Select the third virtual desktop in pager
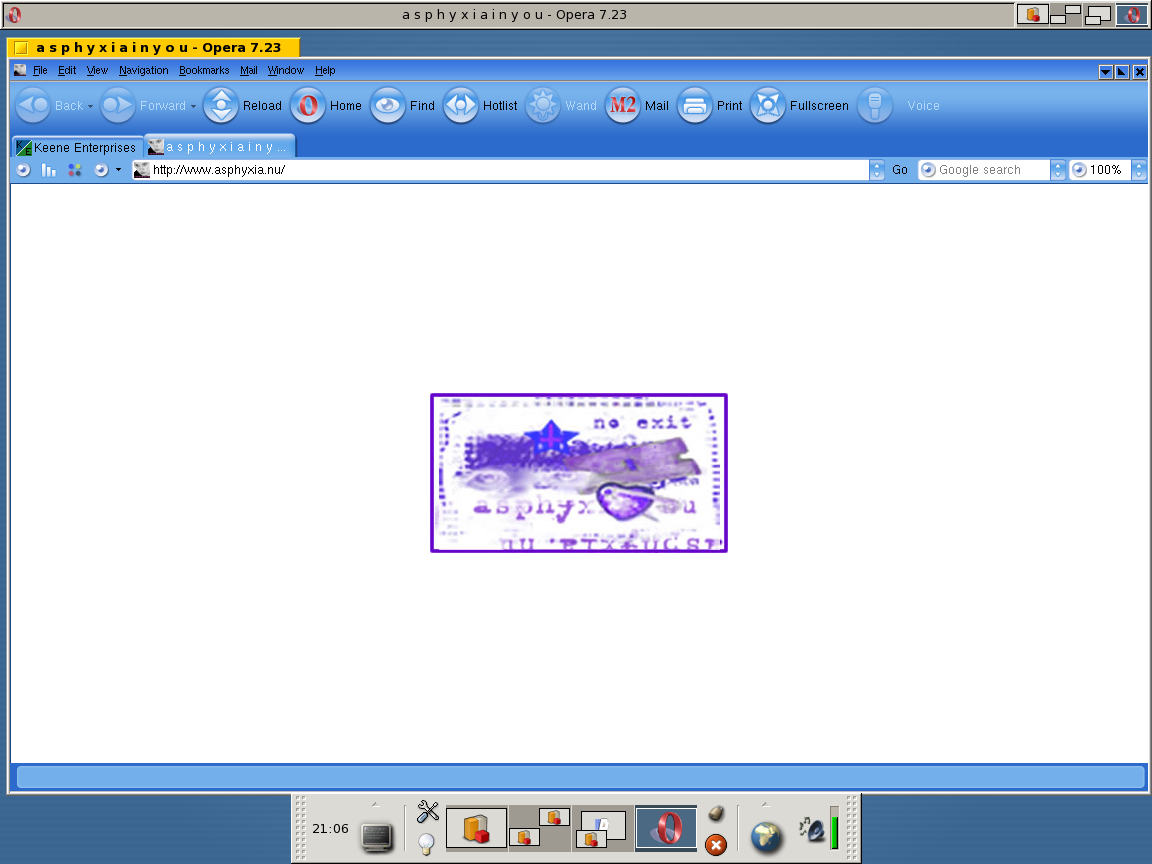The image size is (1152, 864). pos(602,828)
